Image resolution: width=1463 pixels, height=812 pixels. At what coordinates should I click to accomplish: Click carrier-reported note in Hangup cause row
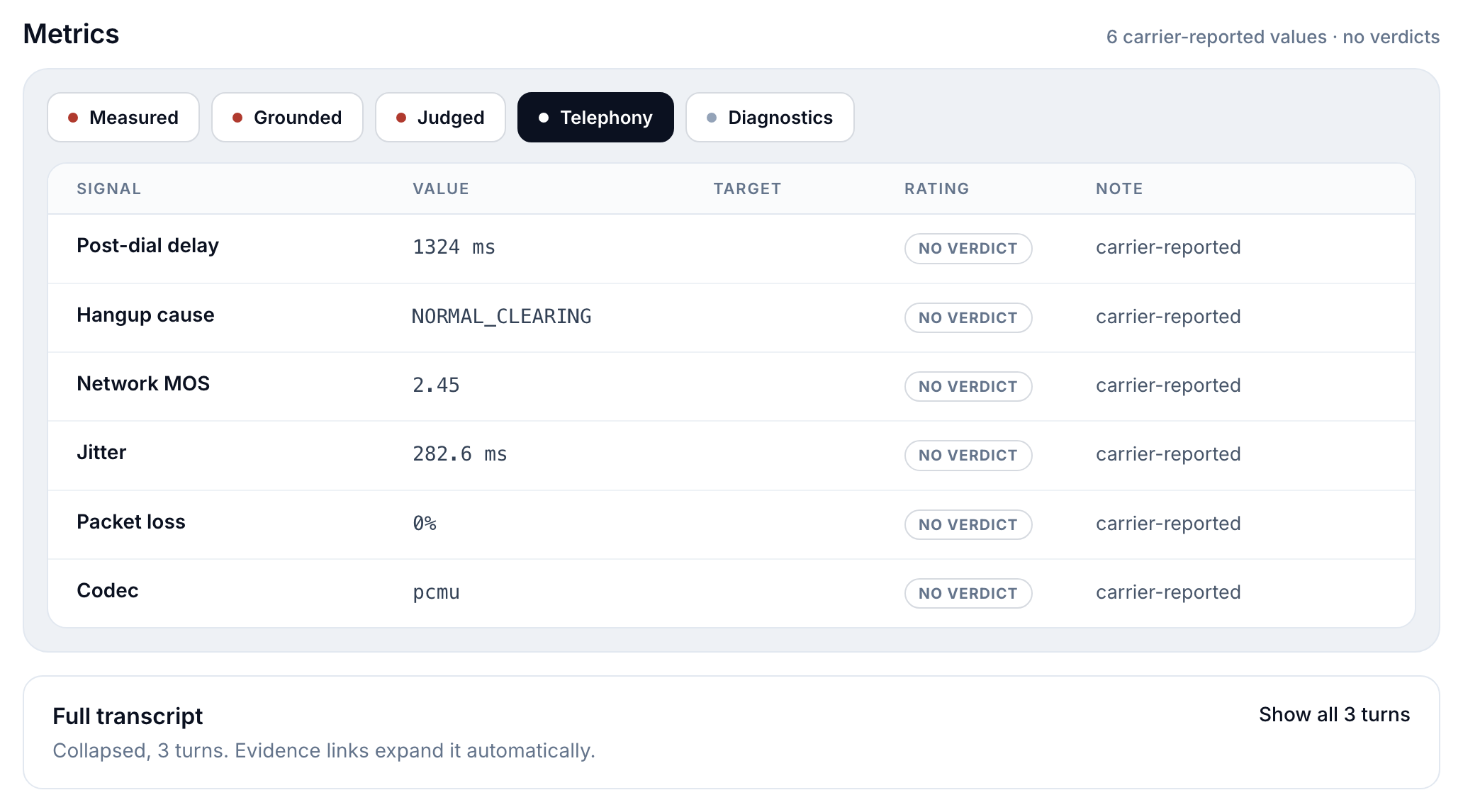(1168, 317)
